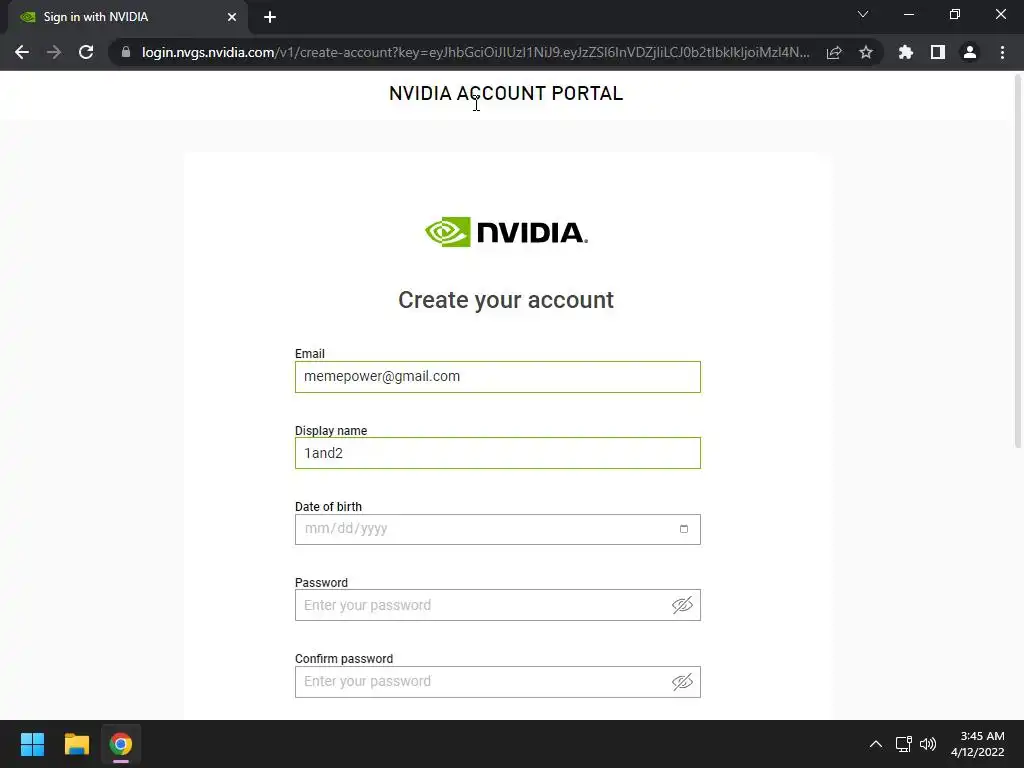Bookmark this page with the star
Image resolution: width=1024 pixels, height=768 pixels.
[x=866, y=52]
